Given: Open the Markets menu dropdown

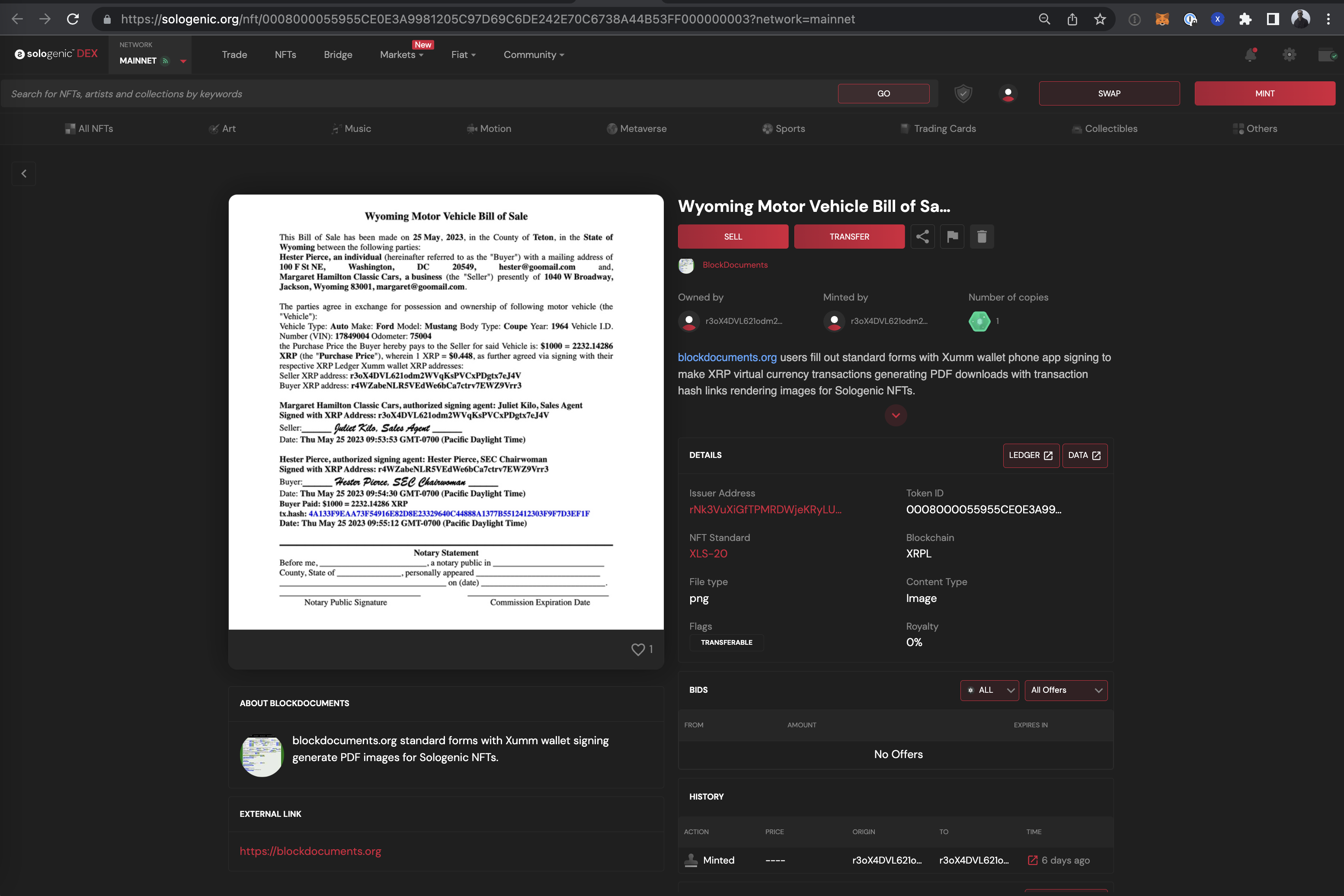Looking at the screenshot, I should pyautogui.click(x=401, y=55).
